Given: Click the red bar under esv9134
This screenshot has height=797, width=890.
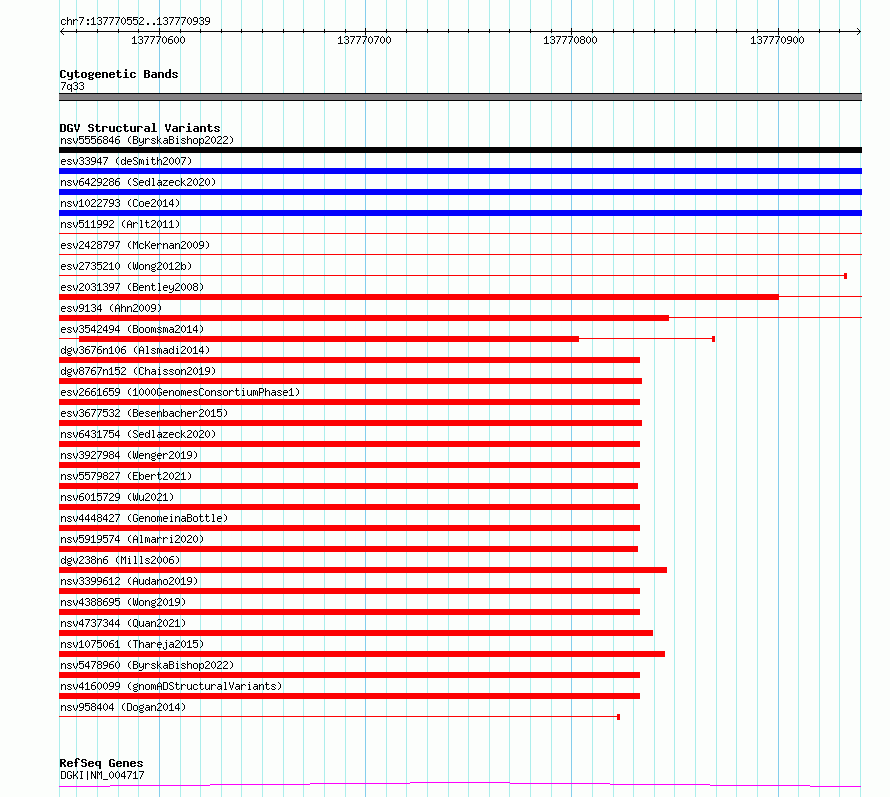Looking at the screenshot, I should click(364, 318).
